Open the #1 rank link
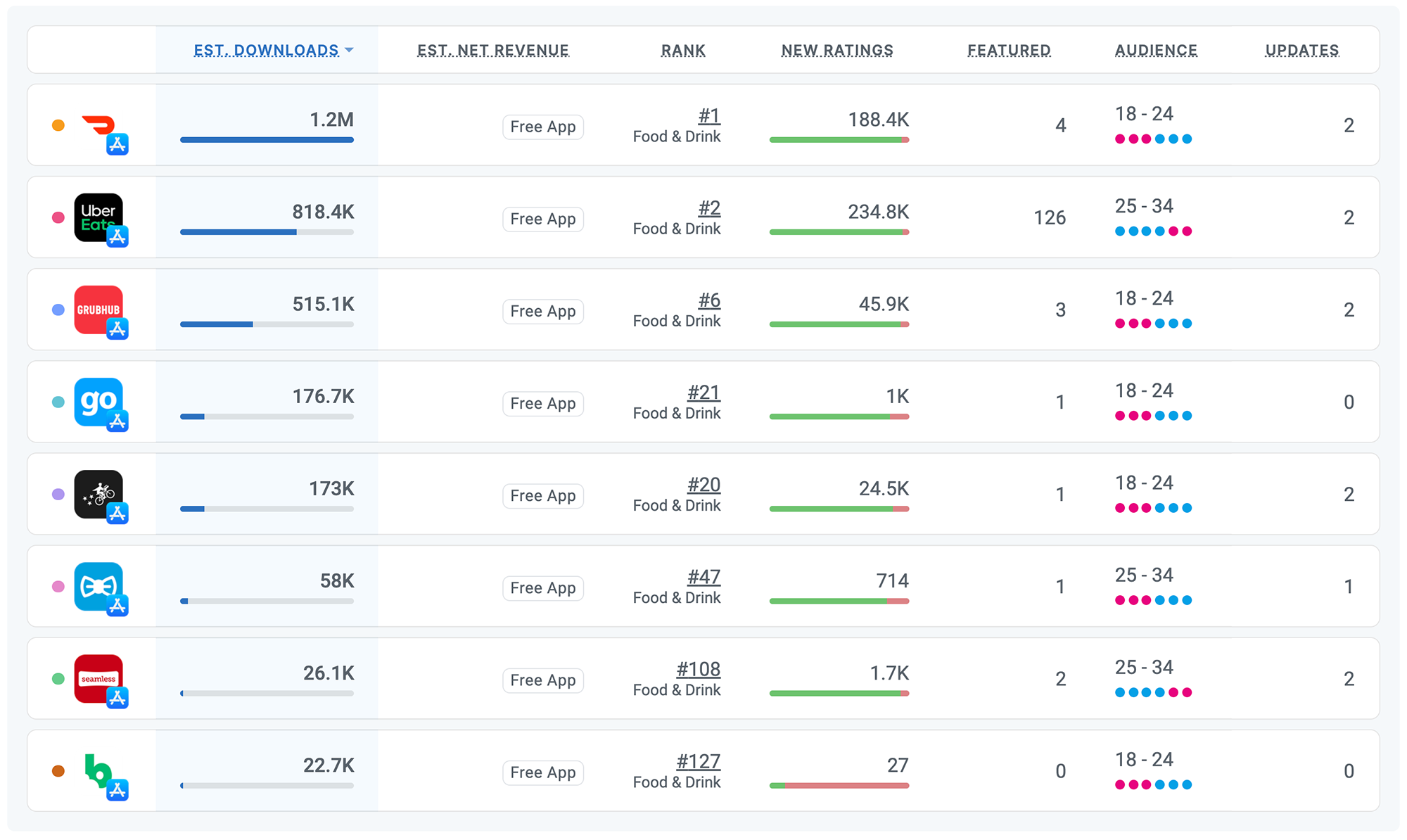The width and height of the screenshot is (1407, 840). tap(709, 116)
